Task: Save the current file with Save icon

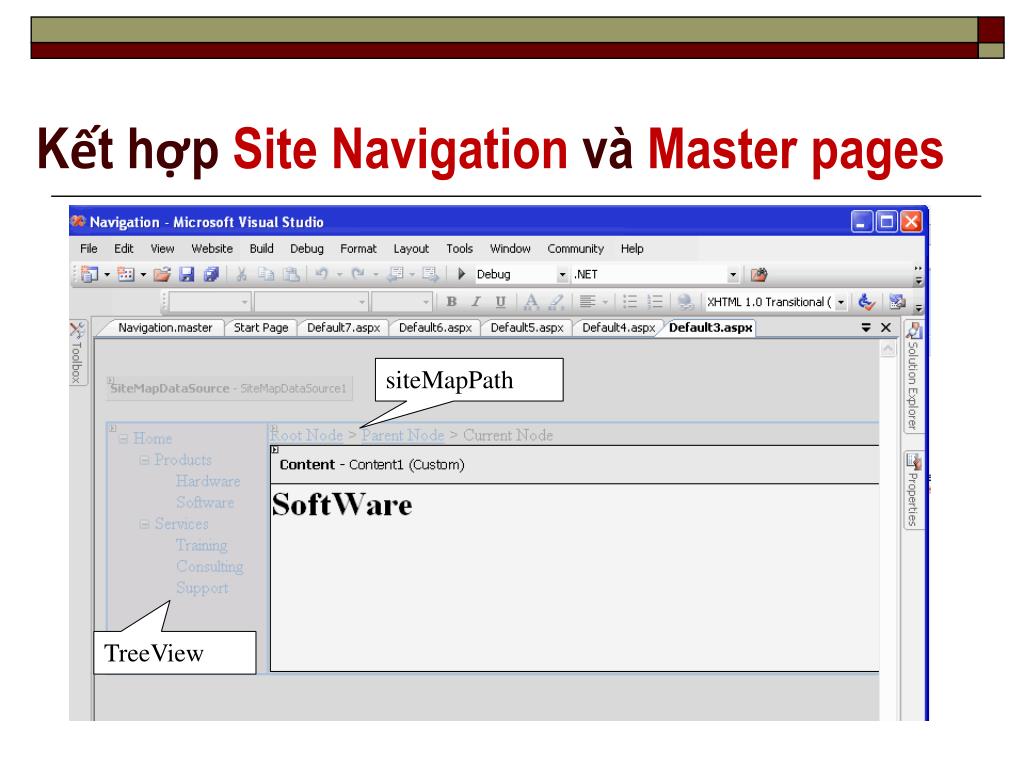Action: 187,274
